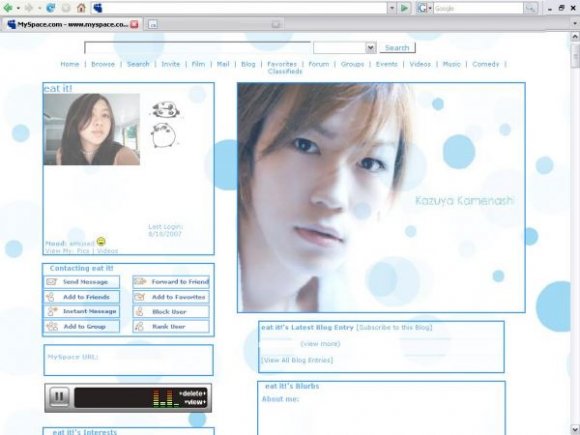Open the Events navigation link
580x435 pixels.
[387, 64]
